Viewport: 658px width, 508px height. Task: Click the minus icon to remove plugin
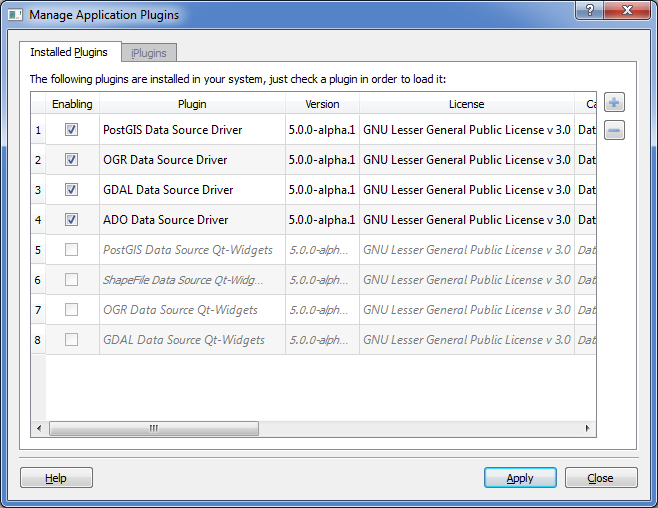[614, 130]
